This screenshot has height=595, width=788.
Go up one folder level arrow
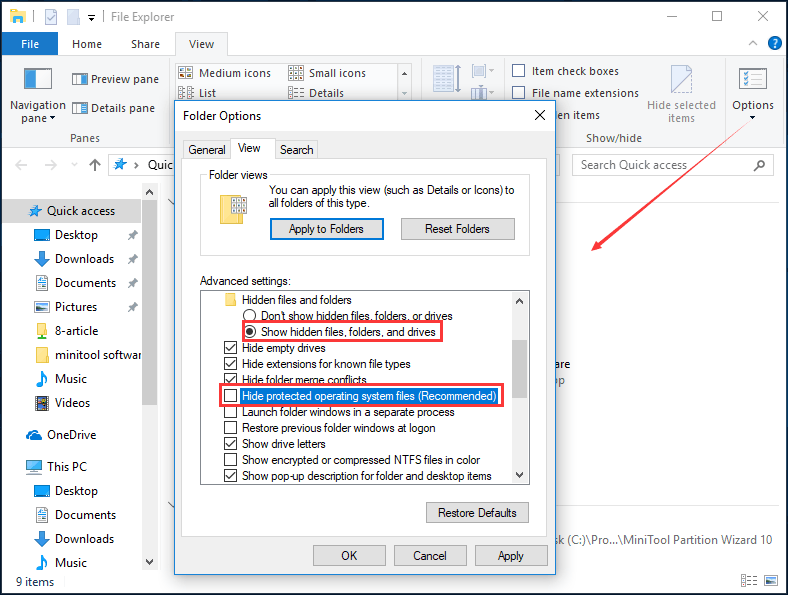click(x=95, y=165)
